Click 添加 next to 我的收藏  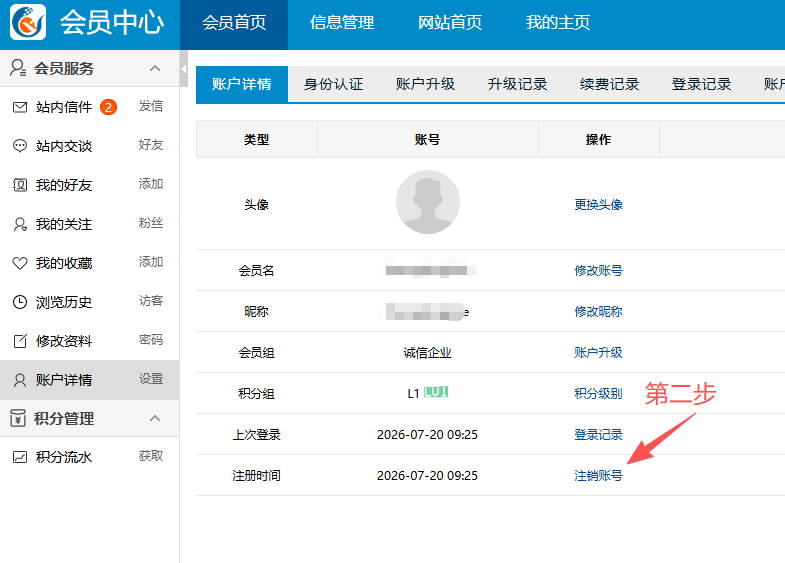click(x=151, y=262)
